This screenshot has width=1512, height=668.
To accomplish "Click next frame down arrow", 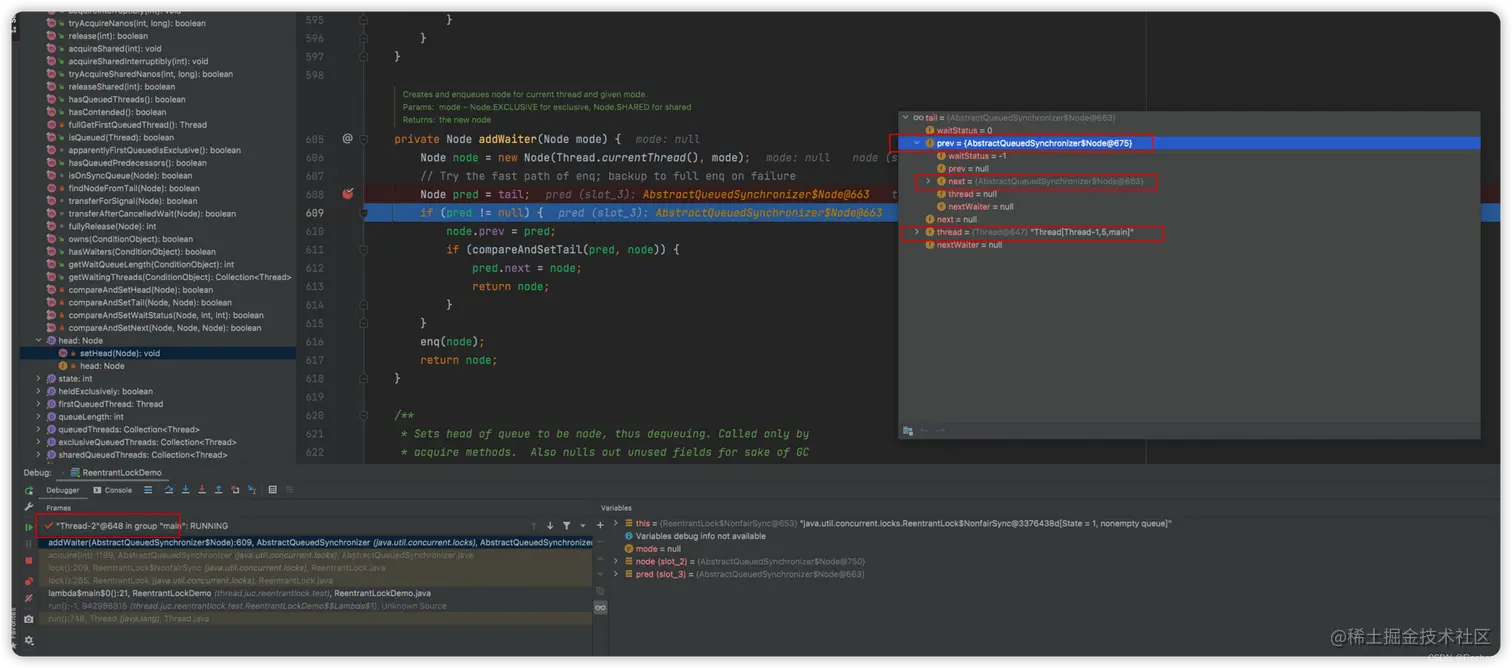I will [x=550, y=526].
